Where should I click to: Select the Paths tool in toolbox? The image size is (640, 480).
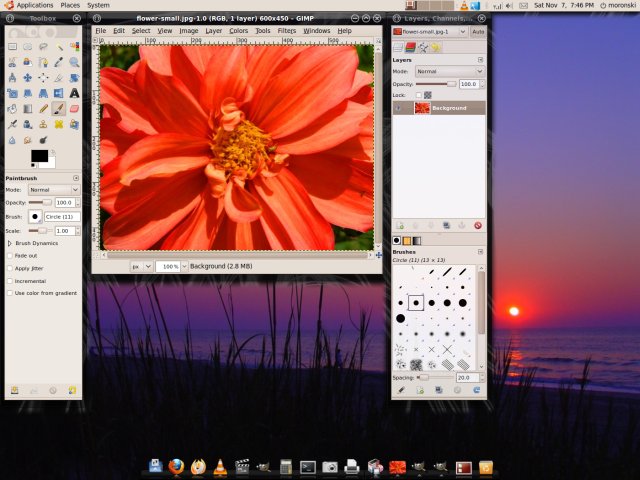43,62
